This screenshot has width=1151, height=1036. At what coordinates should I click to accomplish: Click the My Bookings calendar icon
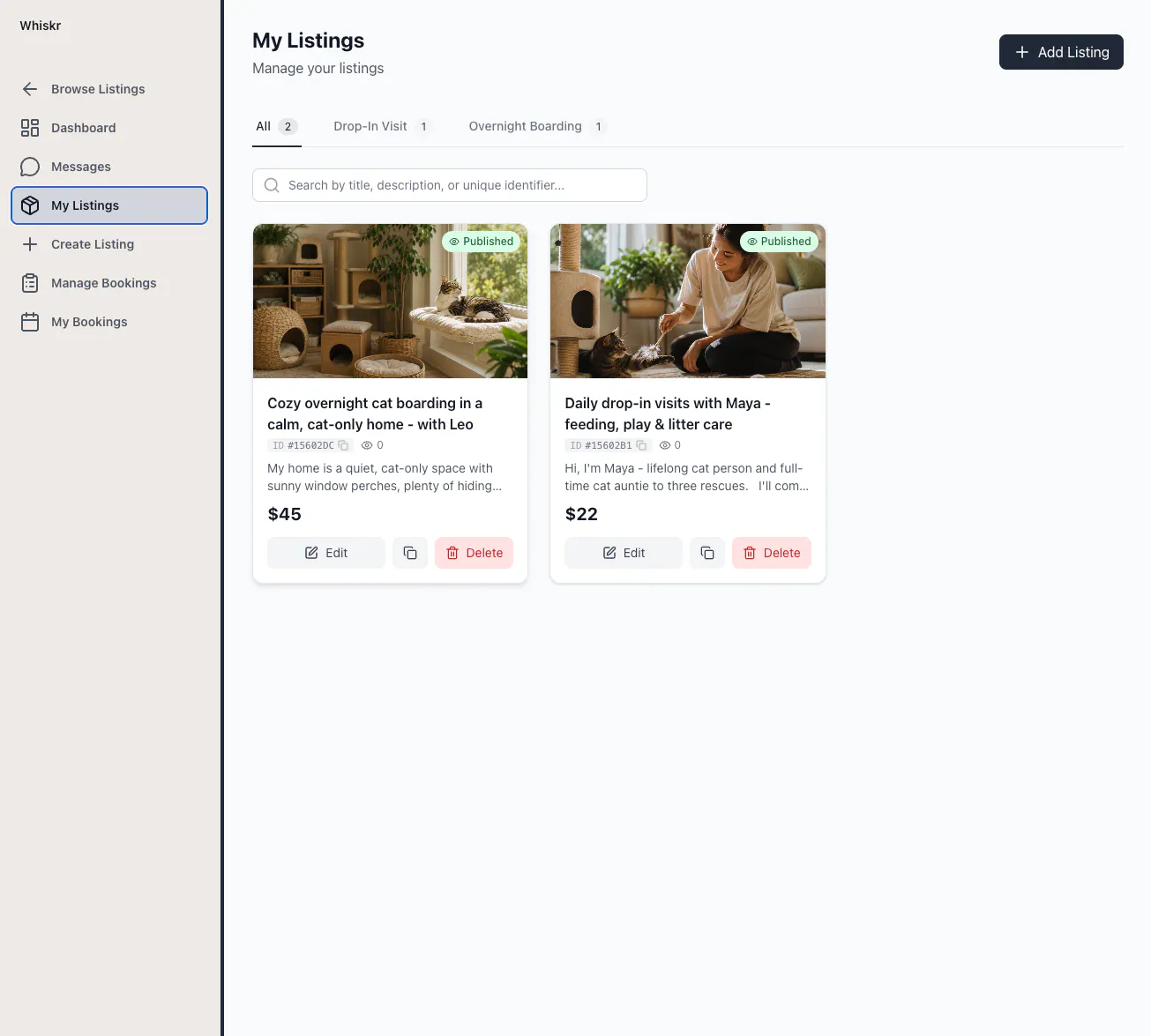[x=30, y=322]
